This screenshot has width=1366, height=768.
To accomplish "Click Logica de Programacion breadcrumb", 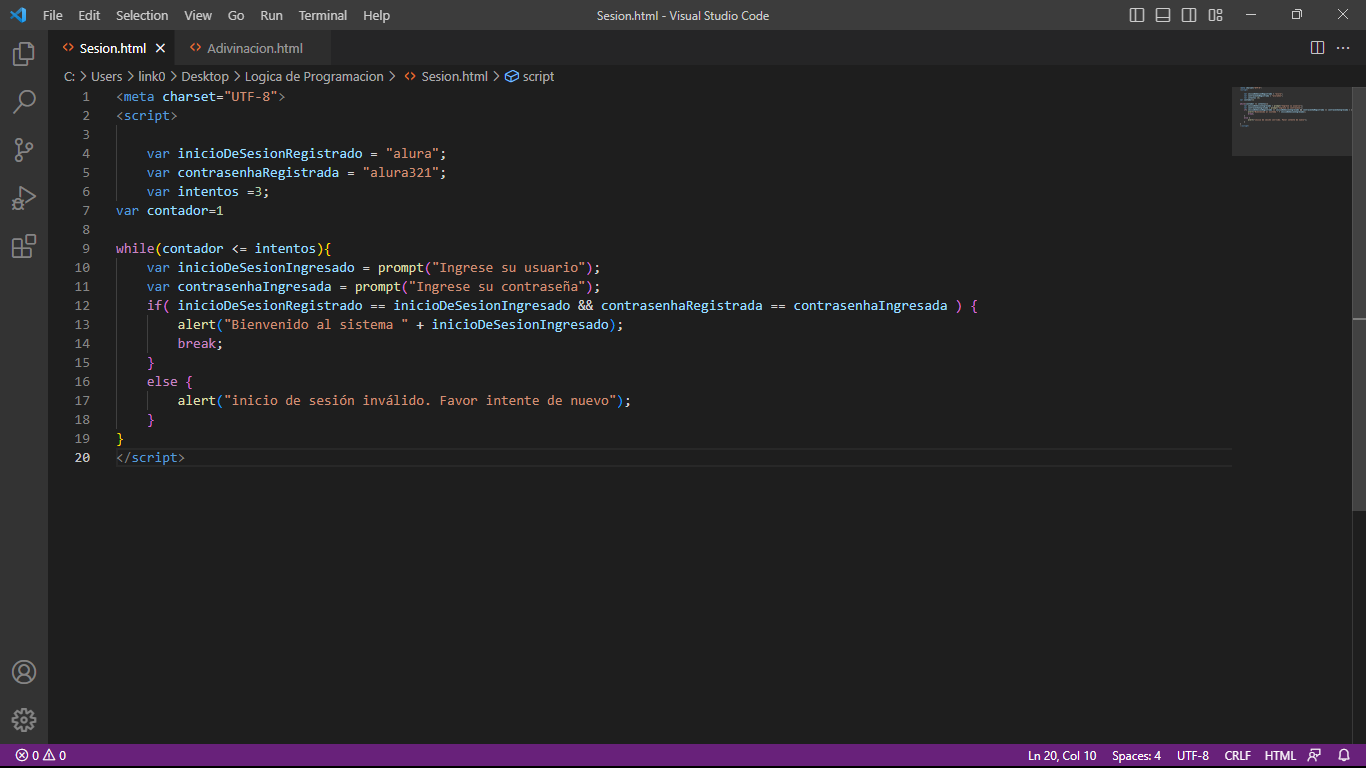I will pyautogui.click(x=314, y=76).
